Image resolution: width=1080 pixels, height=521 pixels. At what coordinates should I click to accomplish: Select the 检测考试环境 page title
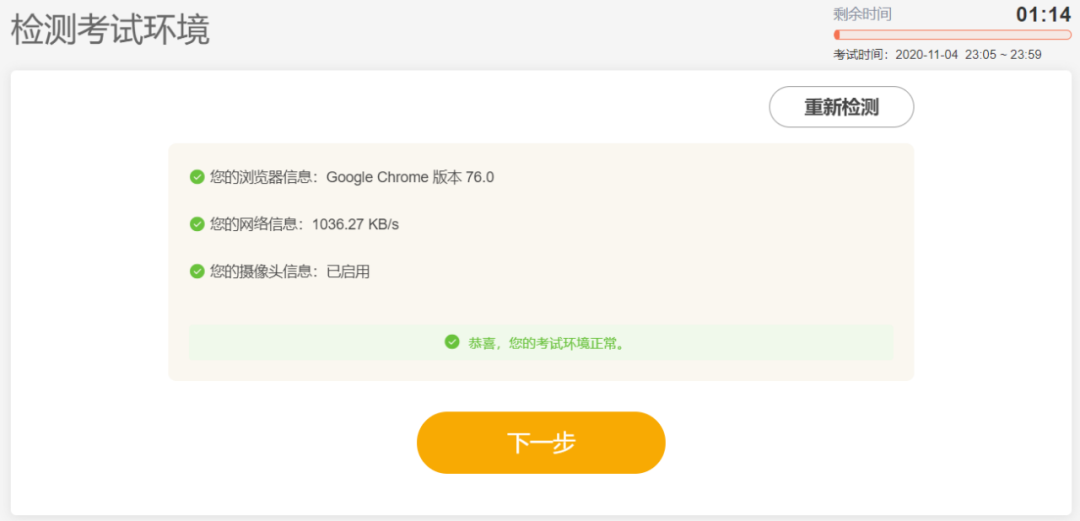click(x=110, y=29)
